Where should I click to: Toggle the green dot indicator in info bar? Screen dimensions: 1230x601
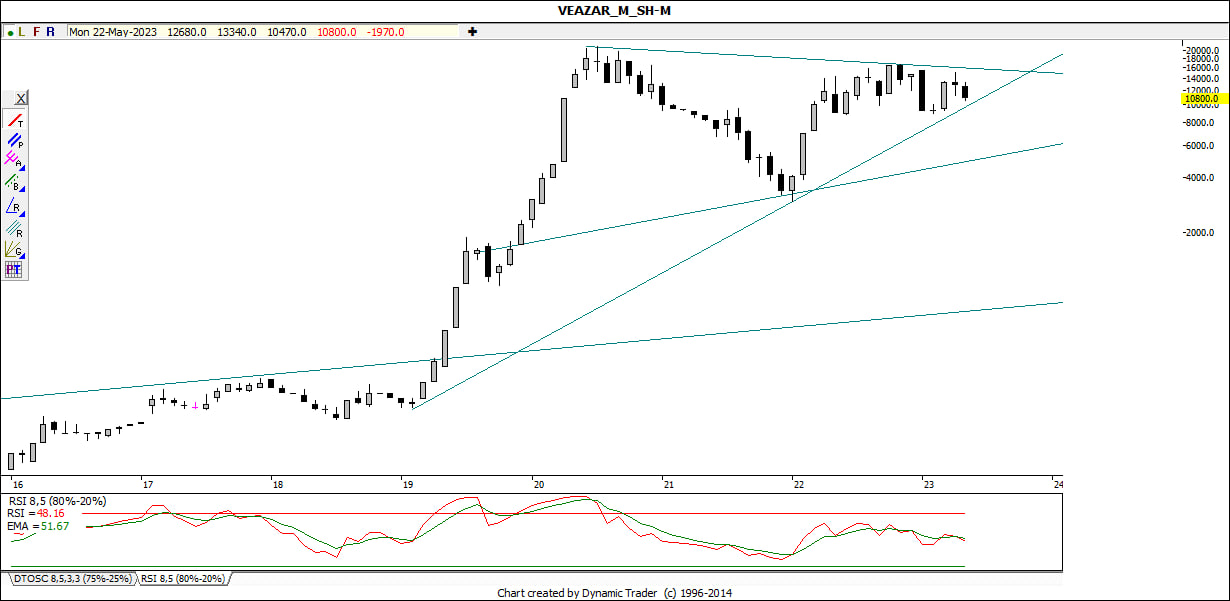[9, 32]
